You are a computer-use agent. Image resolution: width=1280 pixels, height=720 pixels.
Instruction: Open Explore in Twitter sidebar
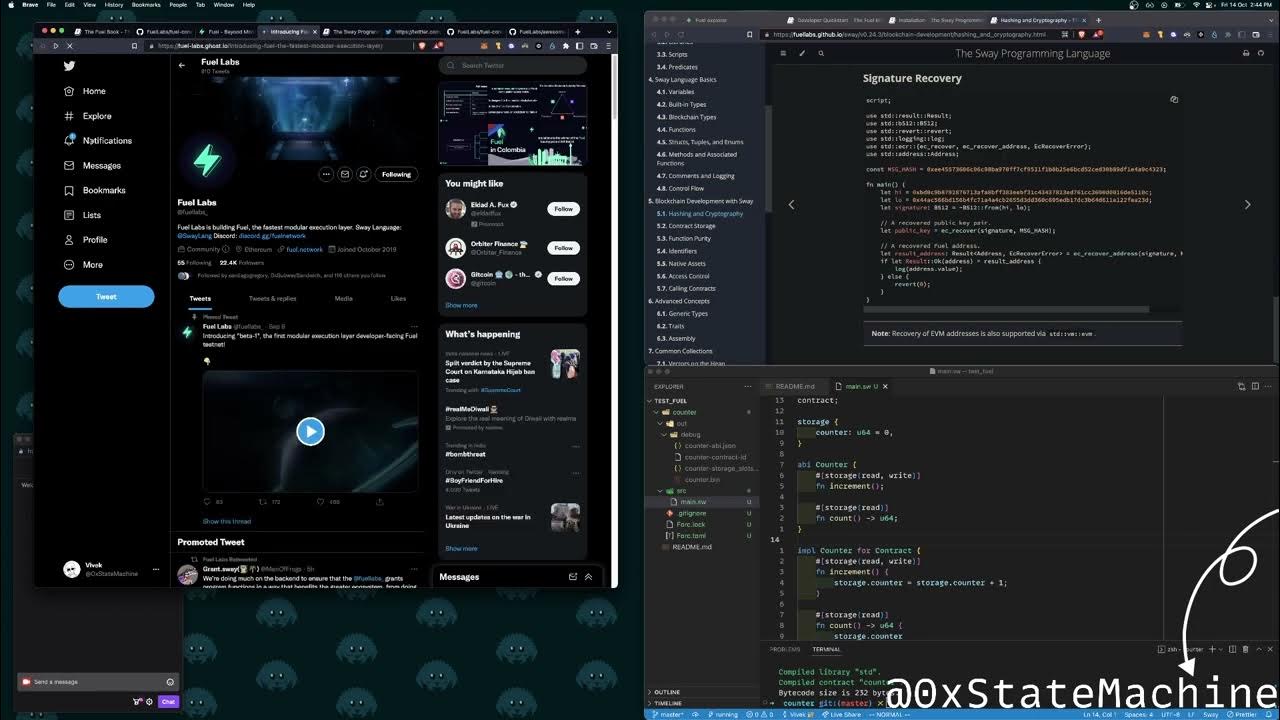pyautogui.click(x=88, y=116)
